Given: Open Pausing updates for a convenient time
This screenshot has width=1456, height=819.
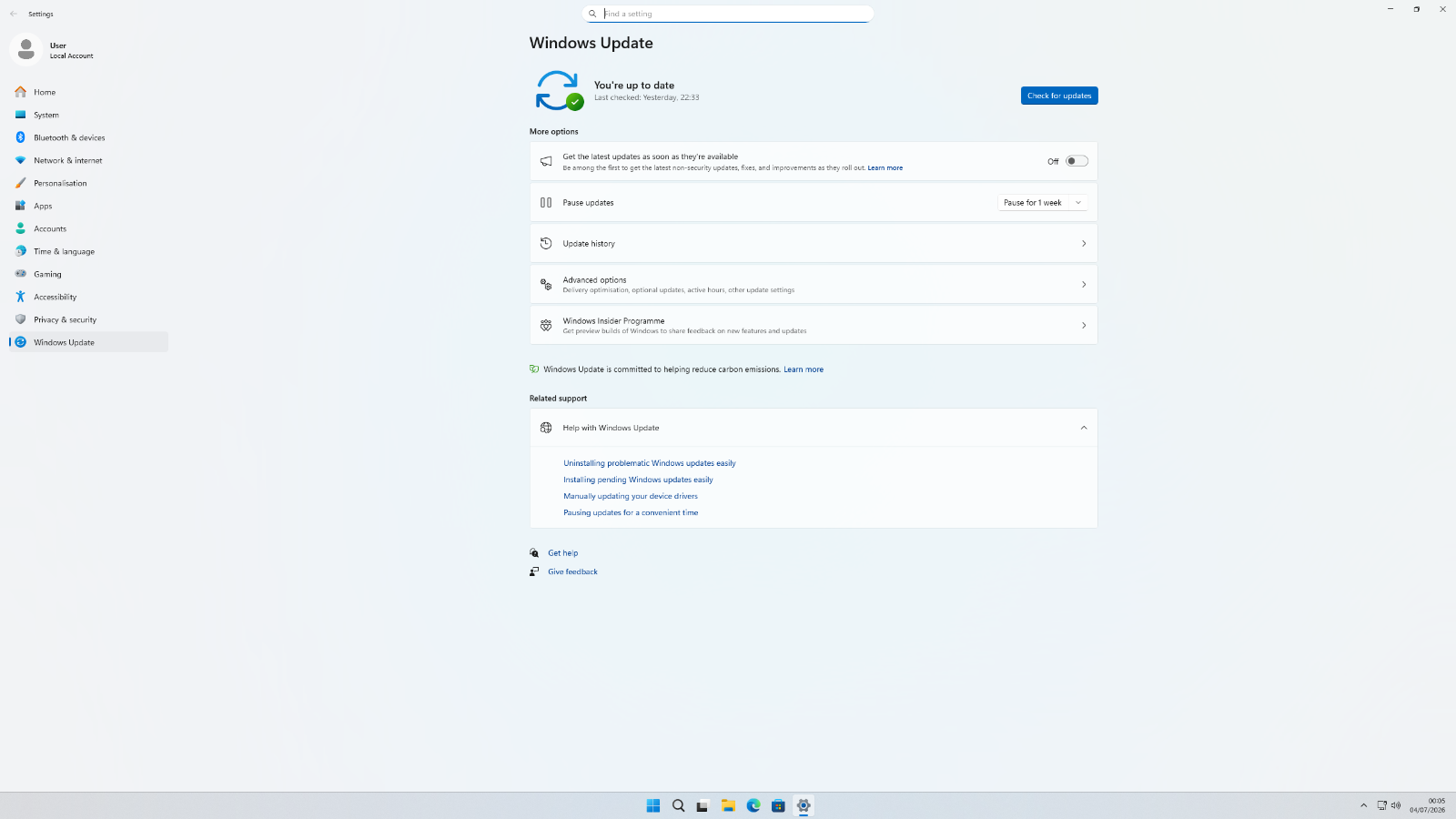Looking at the screenshot, I should (631, 512).
